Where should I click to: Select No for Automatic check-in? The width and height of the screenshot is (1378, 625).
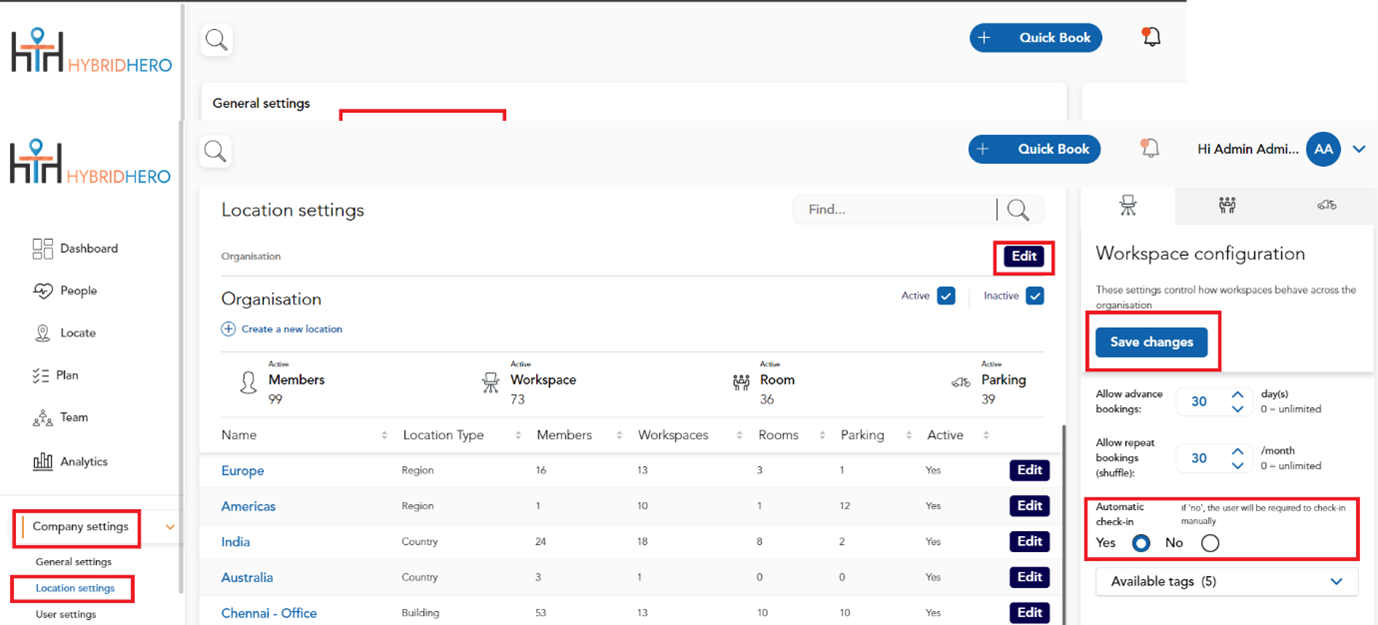pos(1210,544)
